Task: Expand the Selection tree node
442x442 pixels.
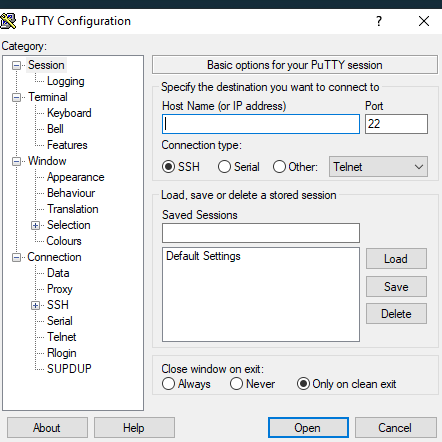Action: [x=35, y=226]
